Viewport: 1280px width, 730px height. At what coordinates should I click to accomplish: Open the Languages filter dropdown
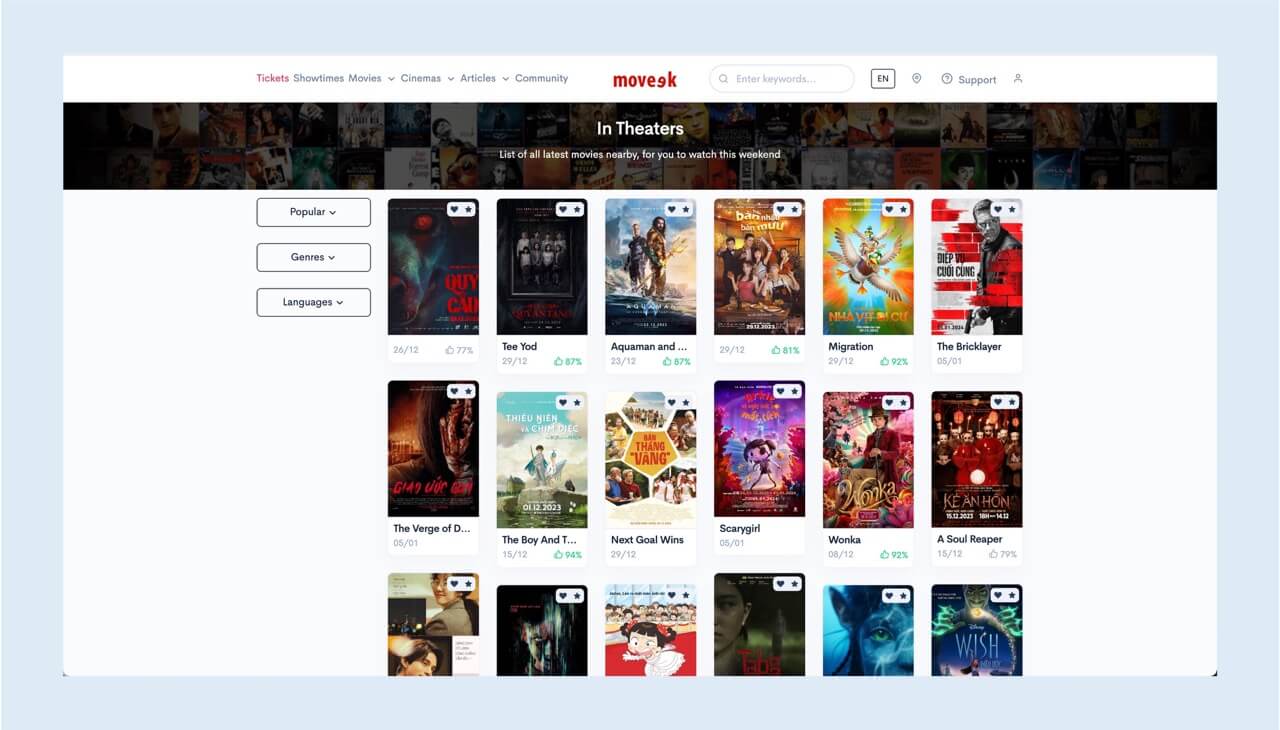pos(313,302)
